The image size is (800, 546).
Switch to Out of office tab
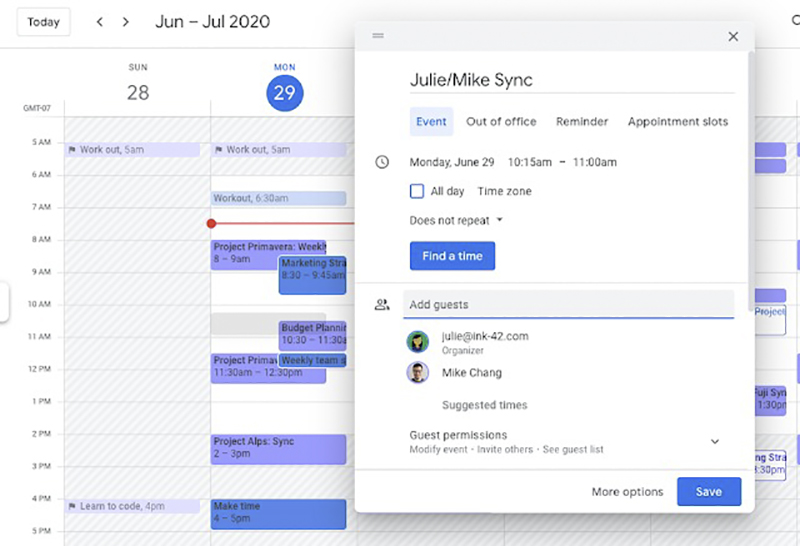click(x=501, y=121)
